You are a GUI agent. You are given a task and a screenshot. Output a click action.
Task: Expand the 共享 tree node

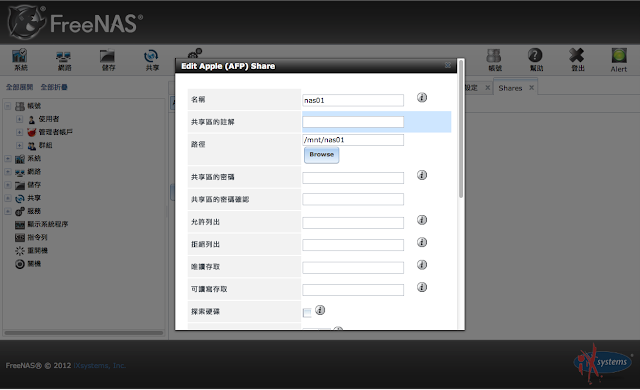tap(7, 198)
